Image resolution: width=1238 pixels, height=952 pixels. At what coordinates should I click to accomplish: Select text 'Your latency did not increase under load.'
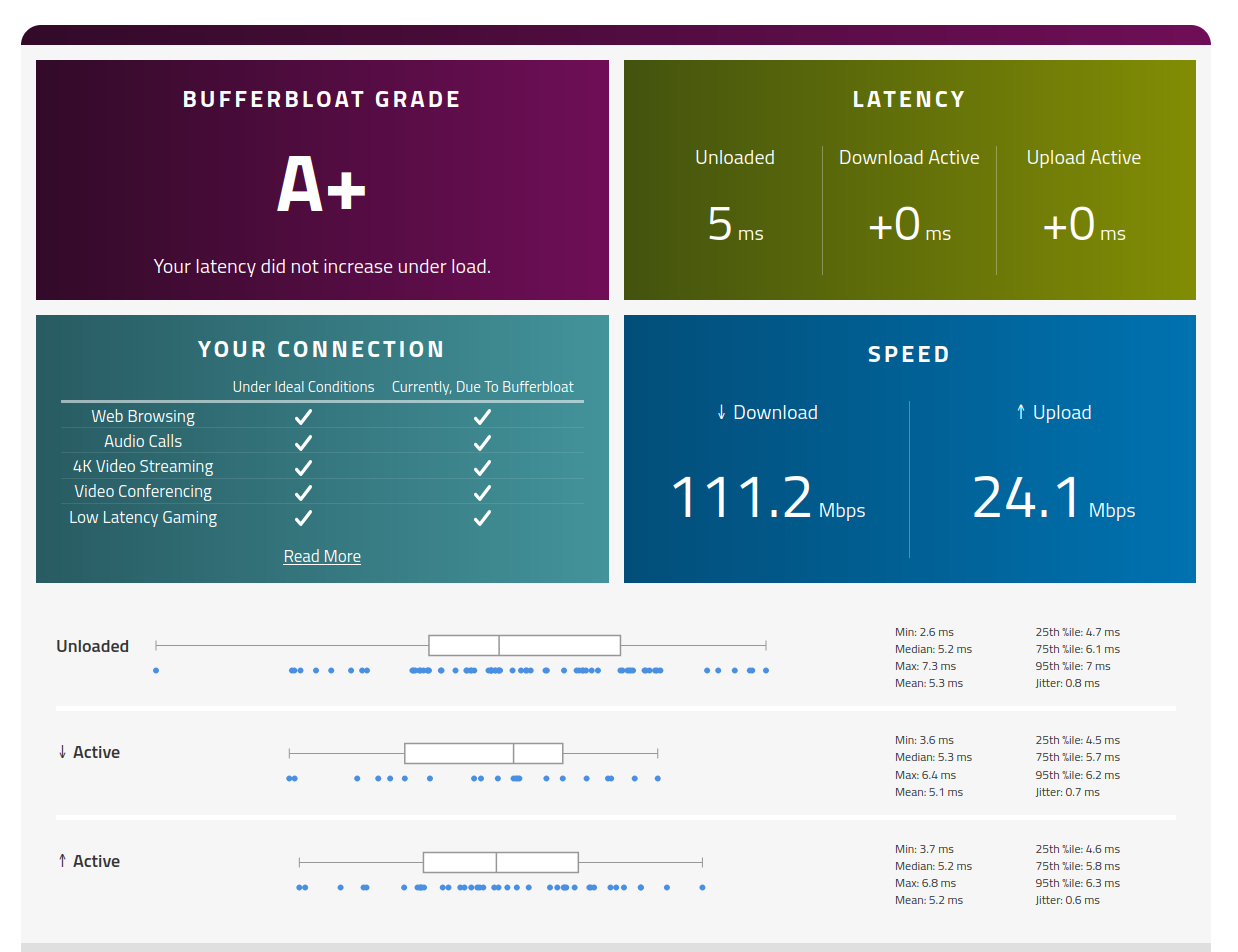point(322,267)
